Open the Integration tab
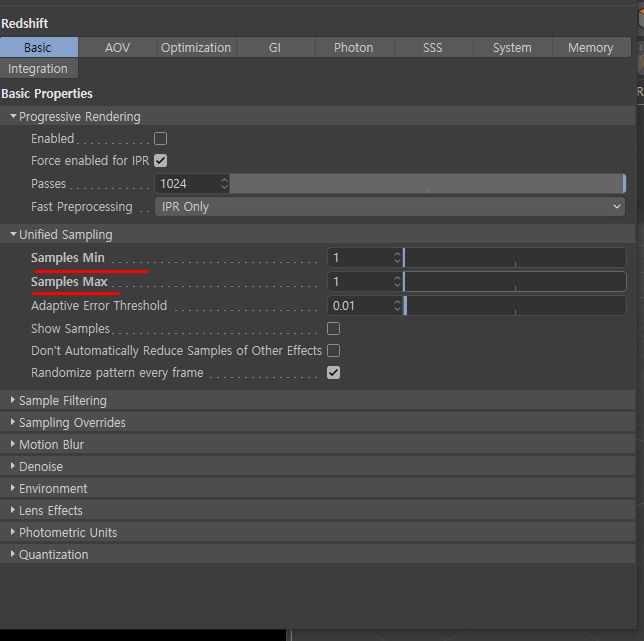Screen dimensions: 644x641 click(39, 69)
